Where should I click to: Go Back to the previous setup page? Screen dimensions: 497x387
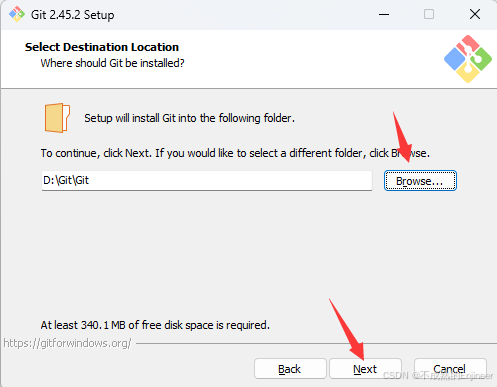pyautogui.click(x=290, y=369)
